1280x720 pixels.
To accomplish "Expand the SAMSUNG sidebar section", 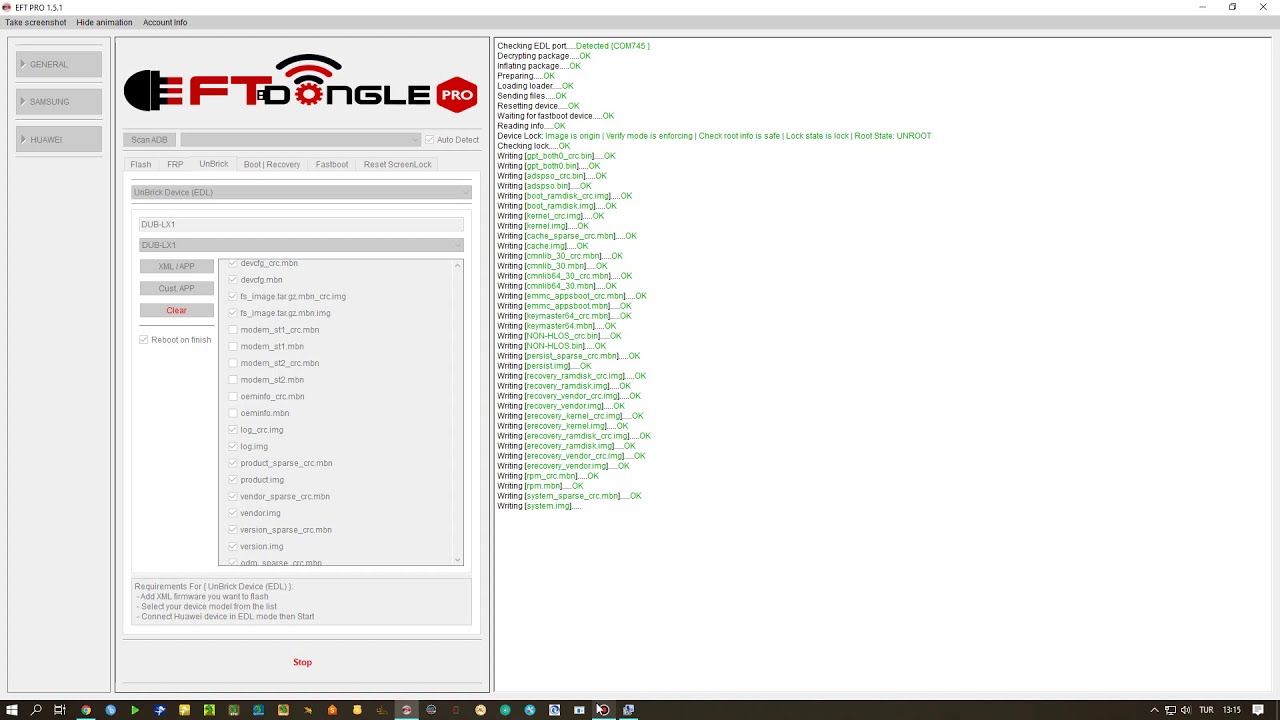I will (x=59, y=101).
